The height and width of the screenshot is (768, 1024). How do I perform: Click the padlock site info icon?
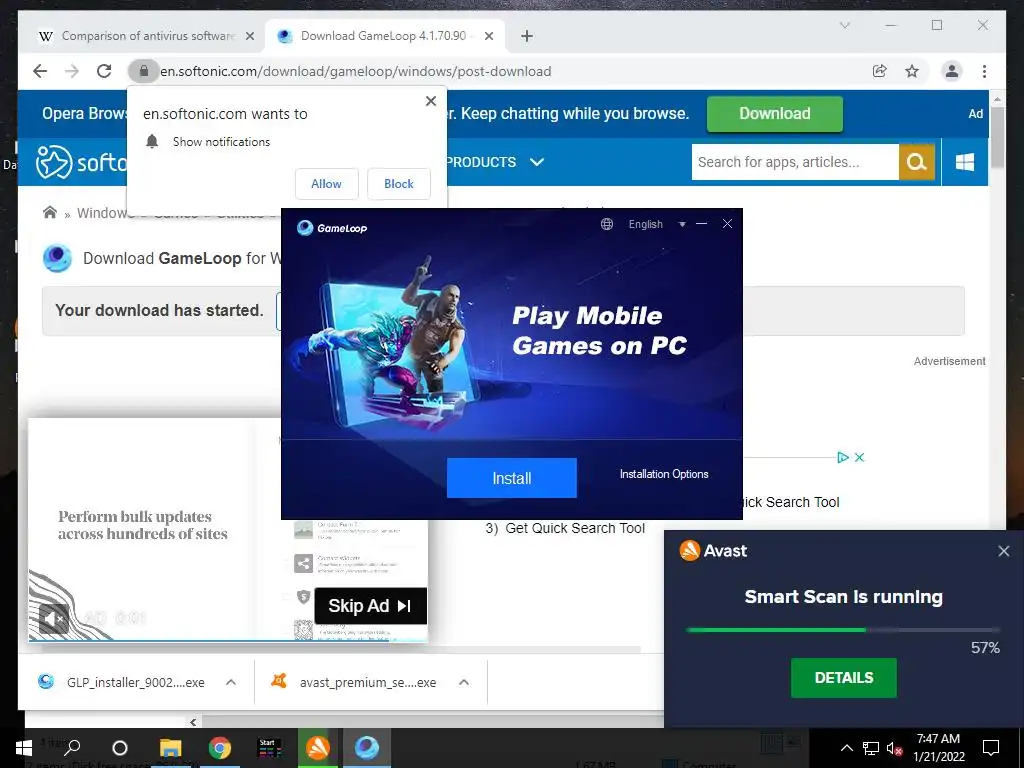(x=144, y=71)
